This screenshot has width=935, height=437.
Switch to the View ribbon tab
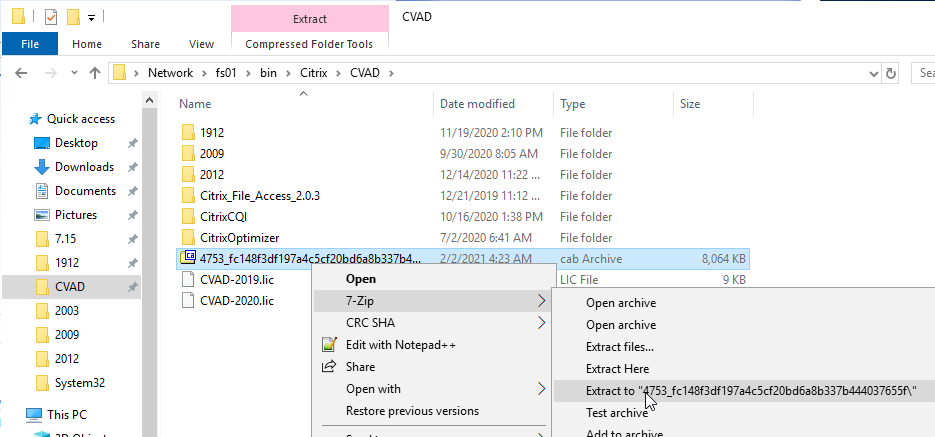pos(201,44)
